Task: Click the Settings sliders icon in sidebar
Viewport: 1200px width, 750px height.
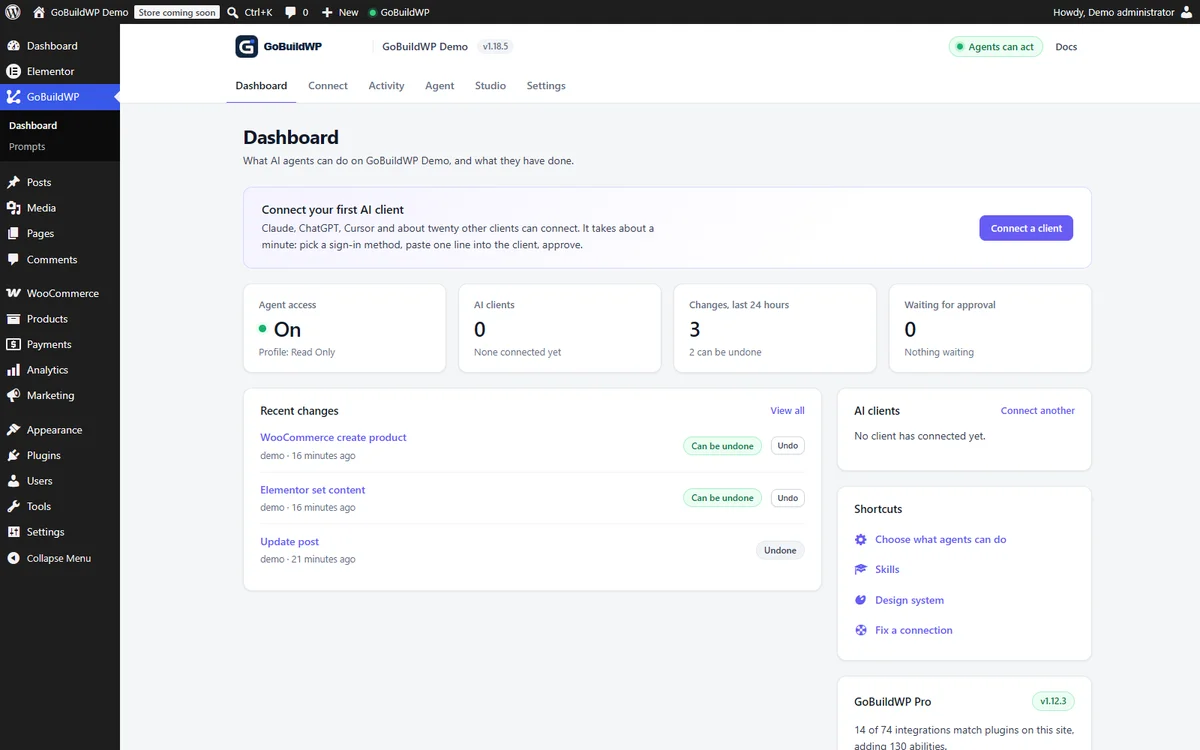Action: tap(13, 532)
